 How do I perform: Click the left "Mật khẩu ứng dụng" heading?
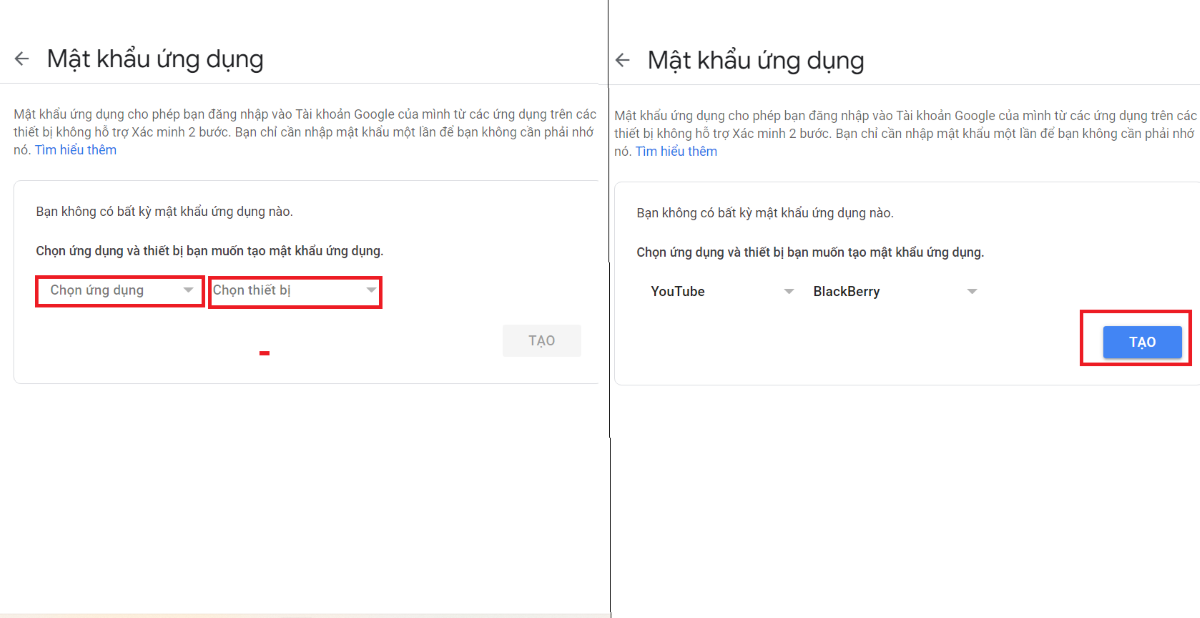153,58
